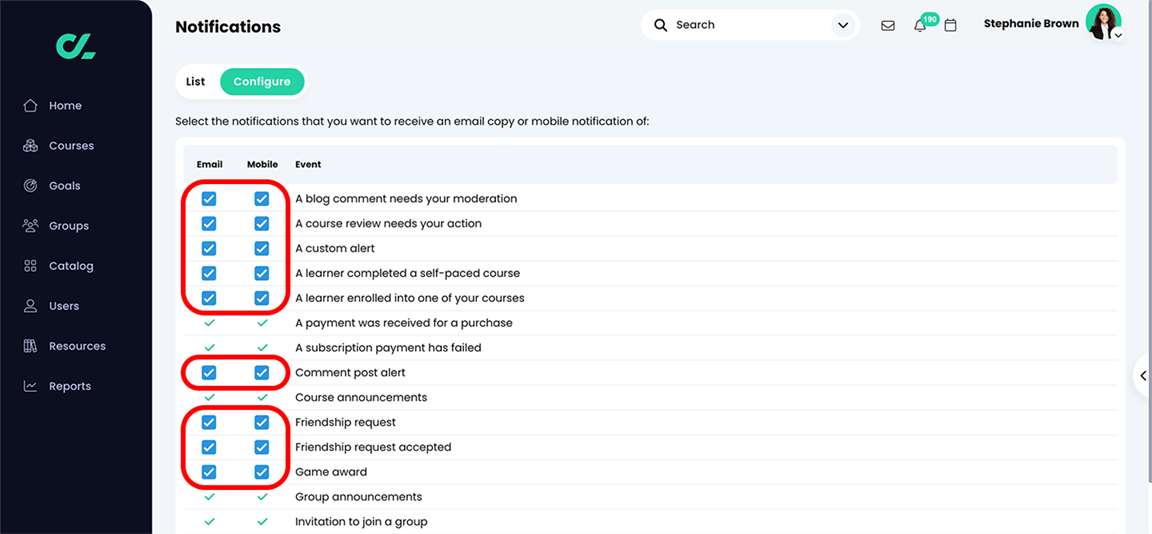Click the Groups people icon
1152x534 pixels.
(30, 226)
